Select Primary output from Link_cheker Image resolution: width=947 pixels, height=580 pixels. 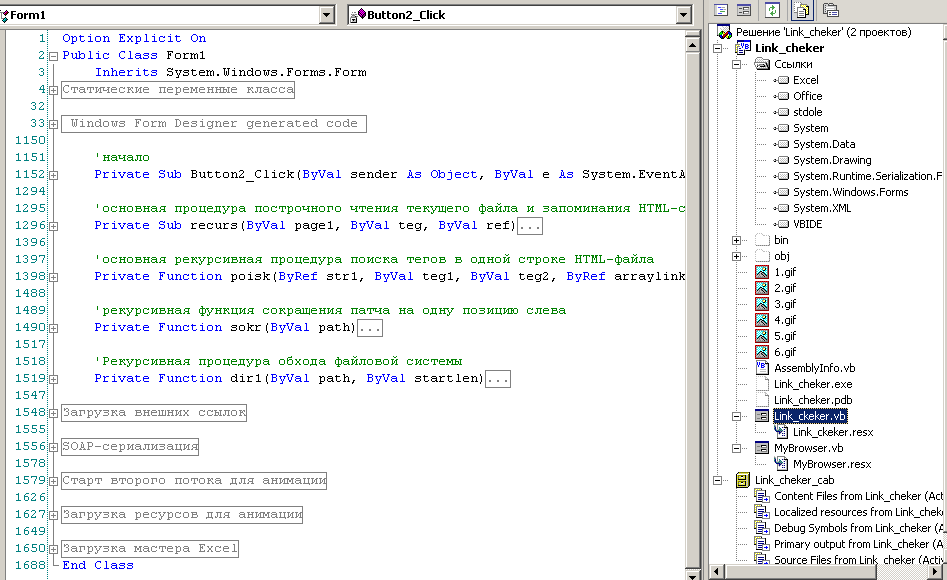point(858,544)
